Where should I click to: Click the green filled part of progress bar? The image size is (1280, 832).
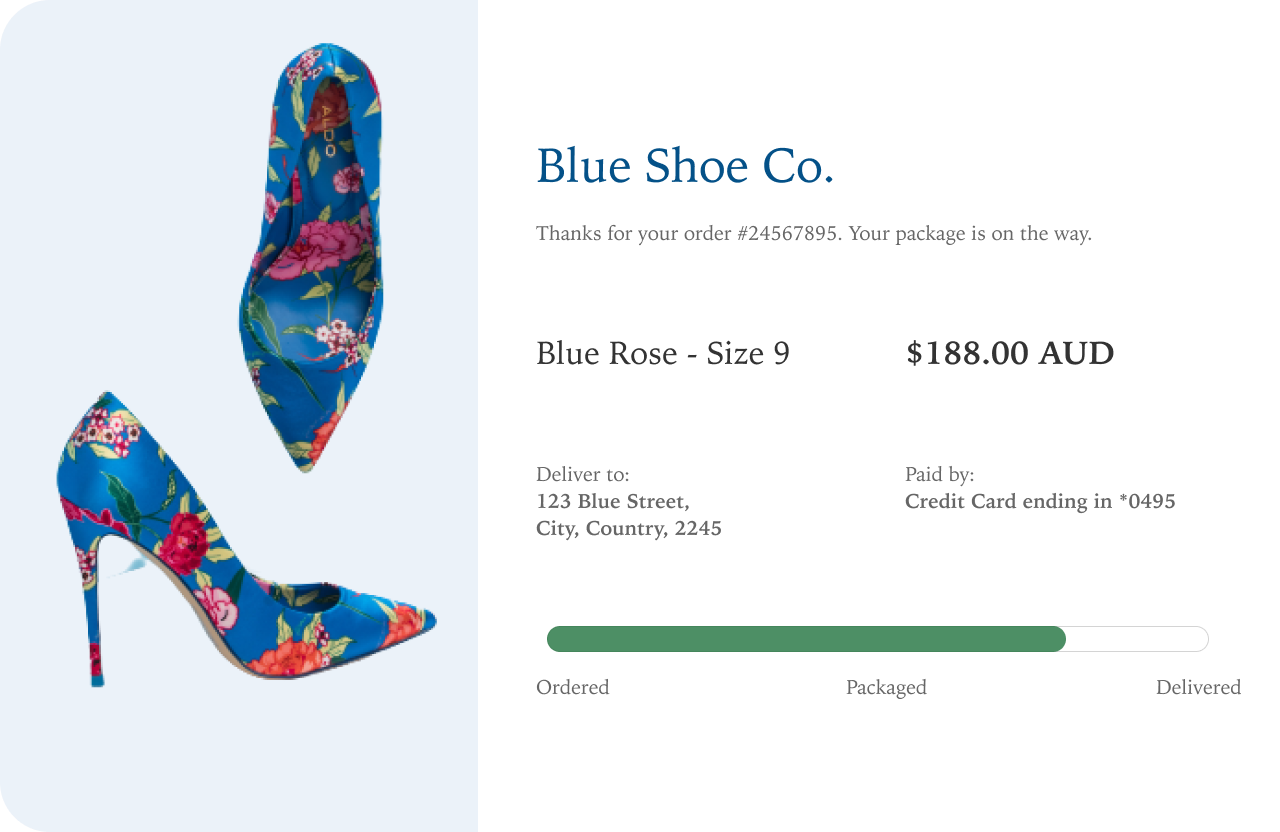pos(806,639)
